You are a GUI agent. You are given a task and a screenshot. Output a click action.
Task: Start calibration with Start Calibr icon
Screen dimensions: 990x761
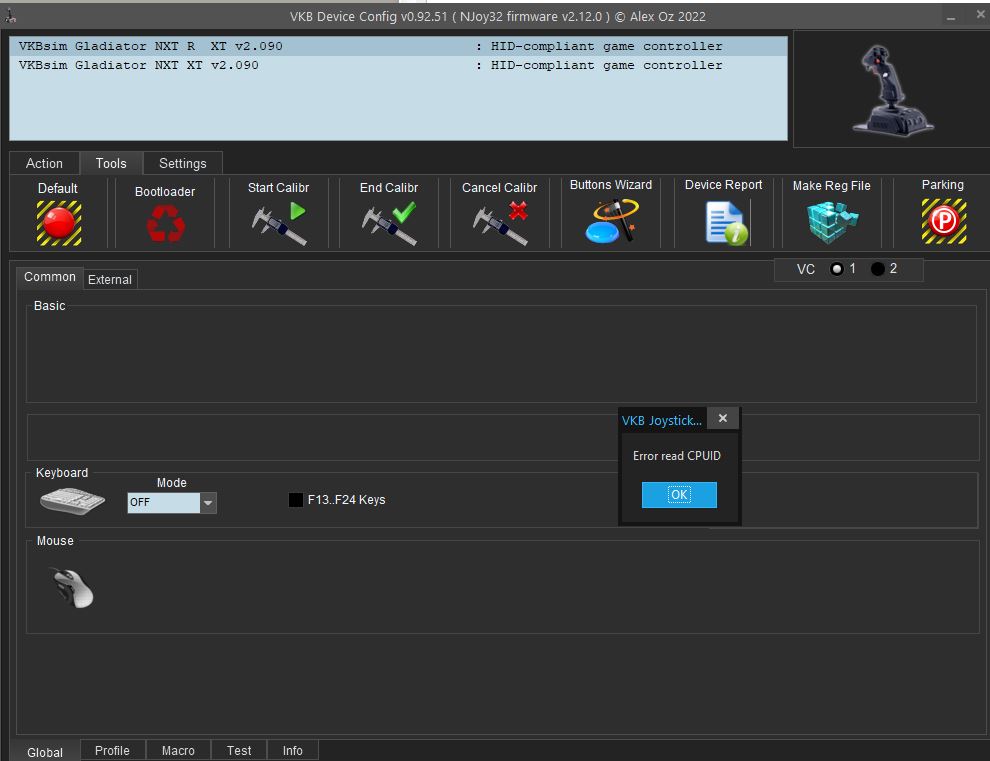pos(279,223)
